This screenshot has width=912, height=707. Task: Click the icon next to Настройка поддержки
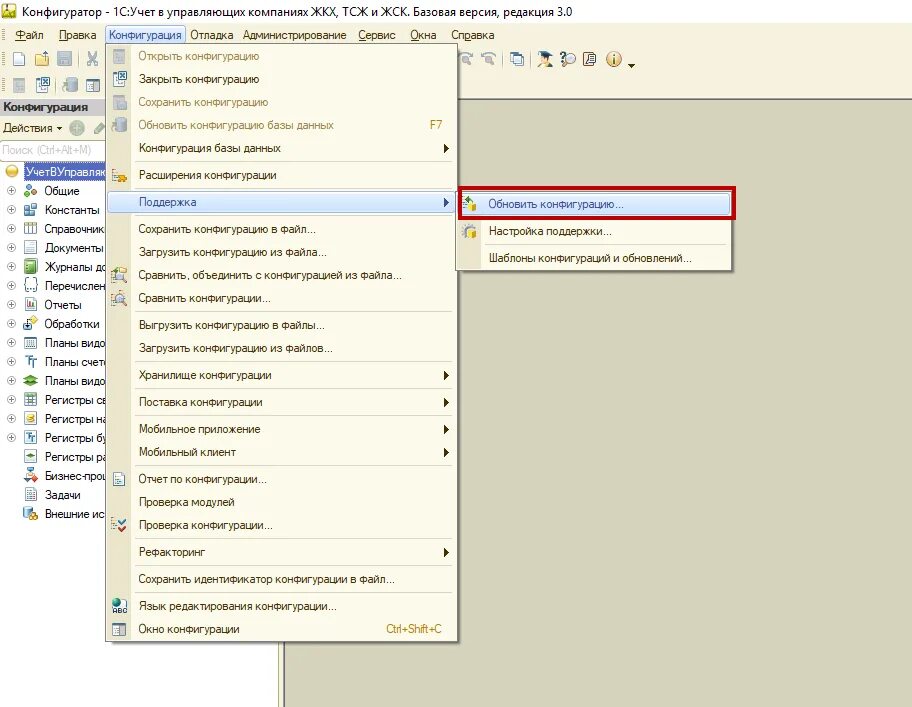click(x=469, y=231)
